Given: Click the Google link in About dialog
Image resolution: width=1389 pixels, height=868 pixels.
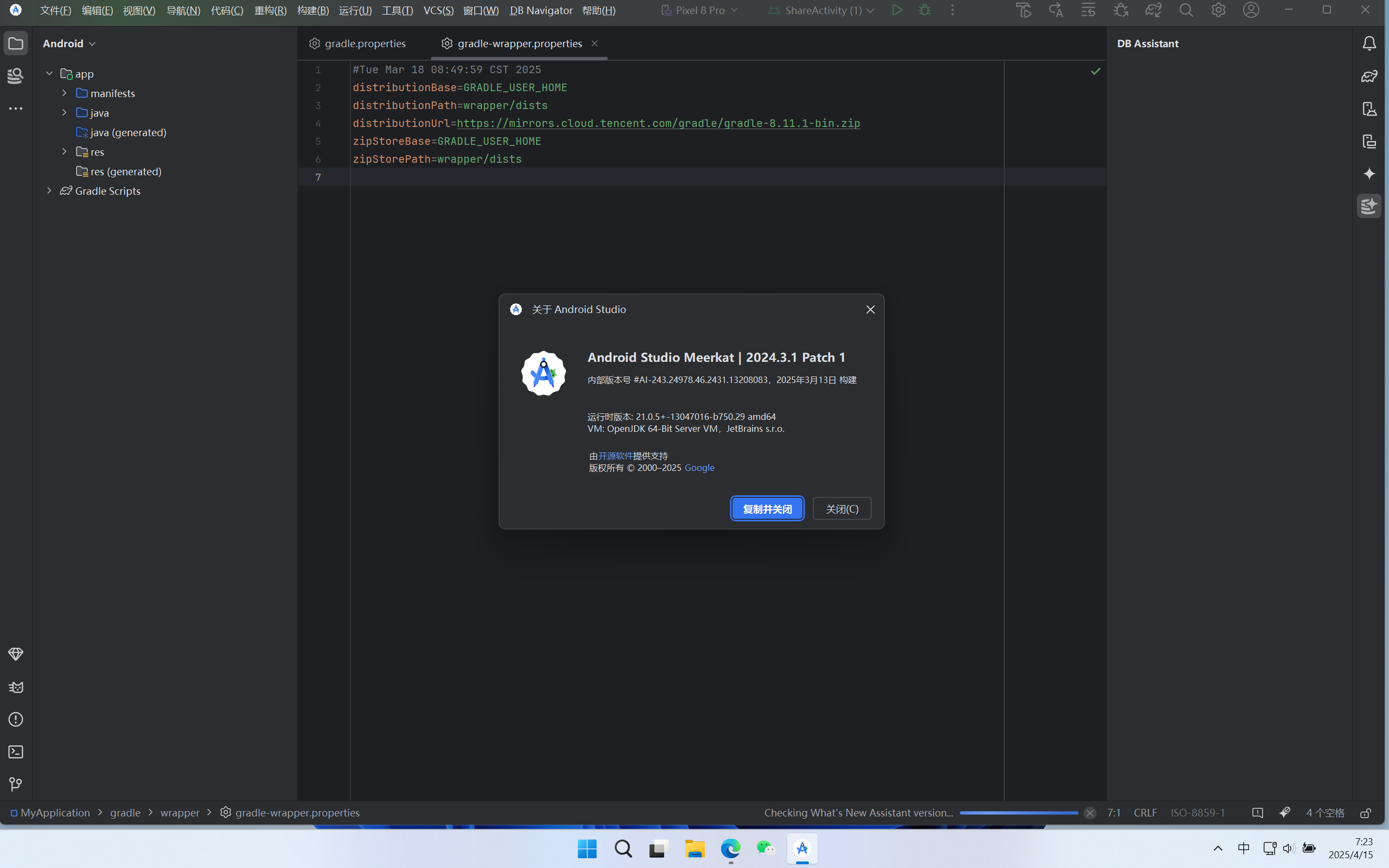Looking at the screenshot, I should tap(699, 468).
